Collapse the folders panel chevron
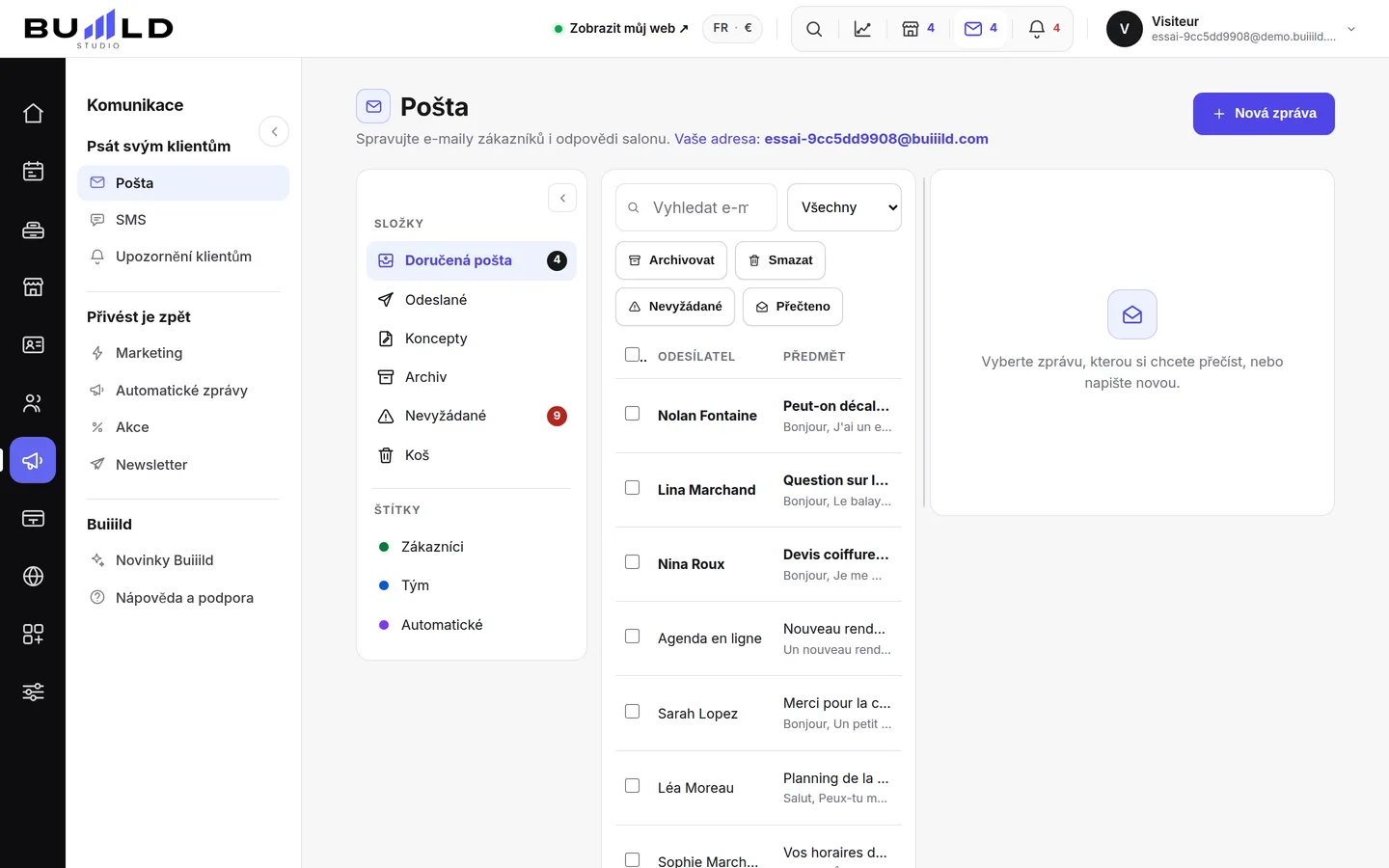 point(562,198)
